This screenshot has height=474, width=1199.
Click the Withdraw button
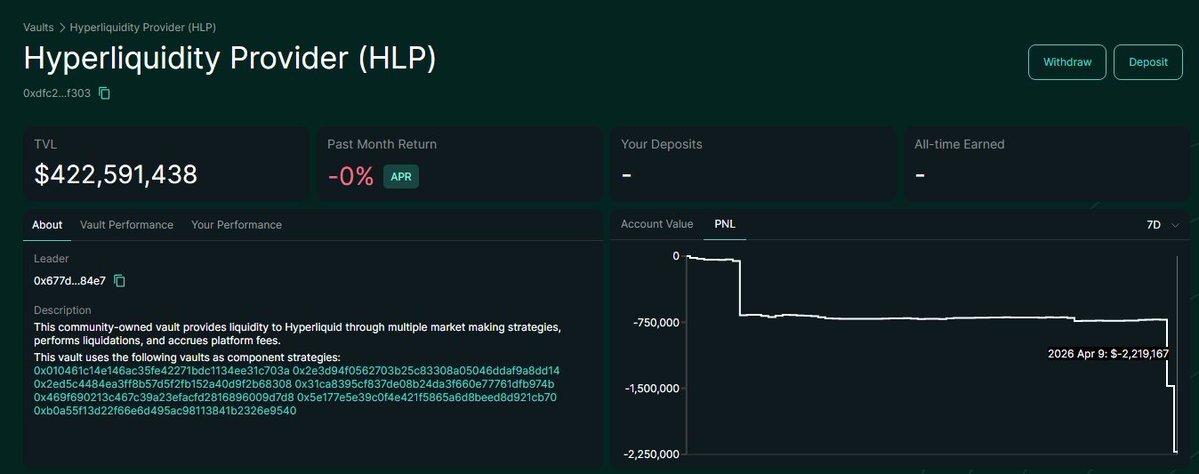tap(1067, 62)
